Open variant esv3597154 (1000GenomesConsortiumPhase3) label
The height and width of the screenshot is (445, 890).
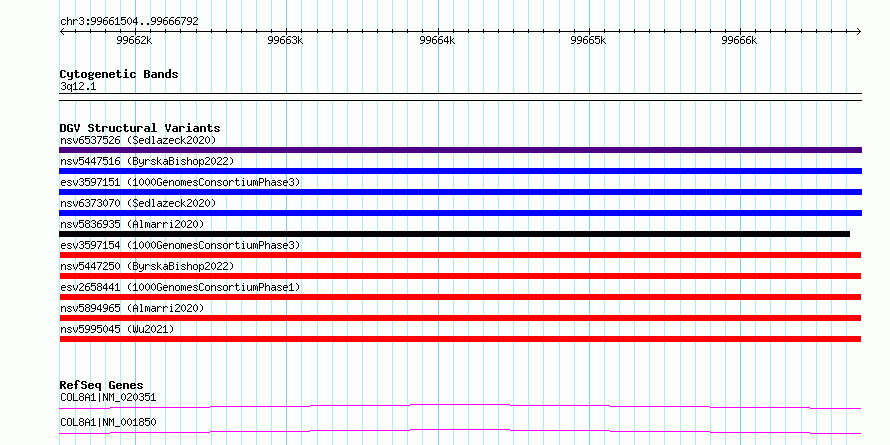click(180, 245)
